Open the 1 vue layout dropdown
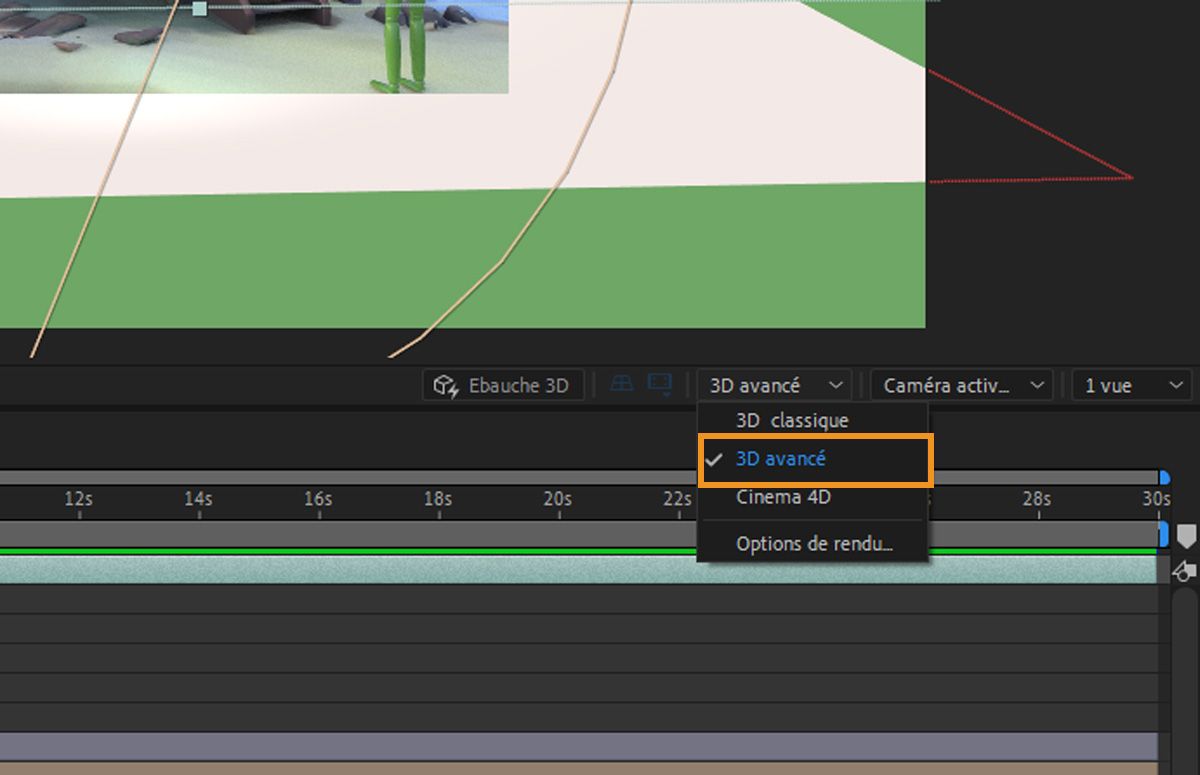Viewport: 1200px width, 775px height. pos(1131,385)
